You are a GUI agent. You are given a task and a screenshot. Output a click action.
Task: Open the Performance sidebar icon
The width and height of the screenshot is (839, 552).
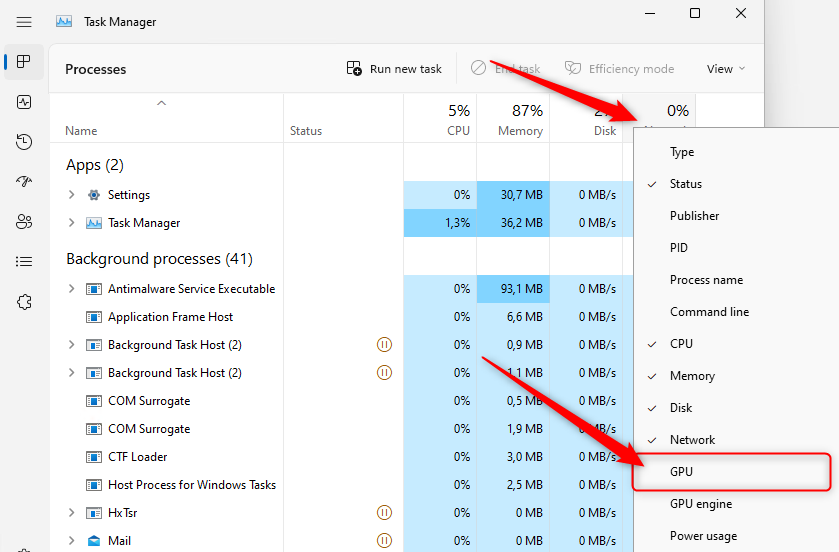click(x=24, y=102)
